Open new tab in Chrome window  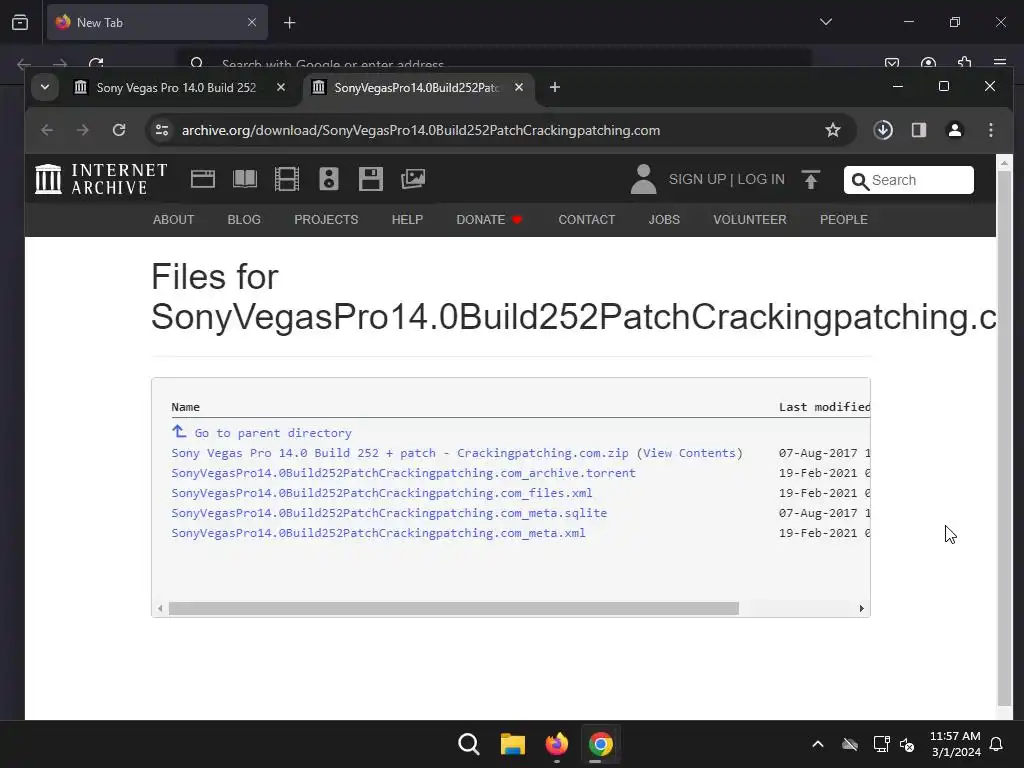tap(554, 87)
